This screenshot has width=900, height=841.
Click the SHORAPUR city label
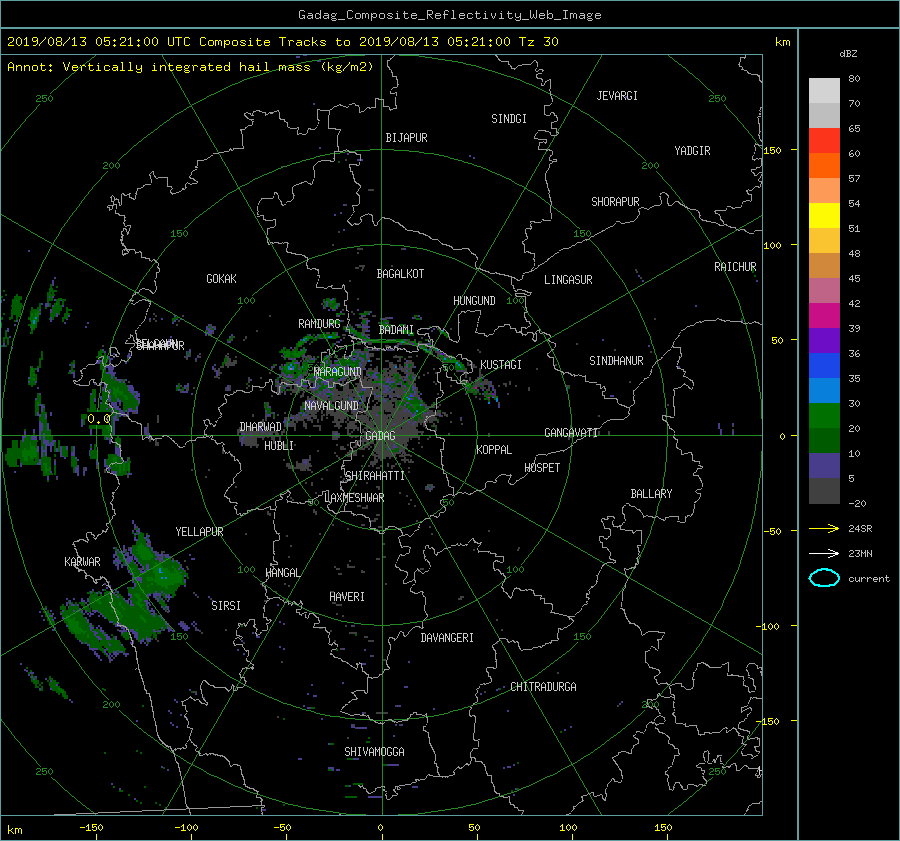[x=615, y=202]
